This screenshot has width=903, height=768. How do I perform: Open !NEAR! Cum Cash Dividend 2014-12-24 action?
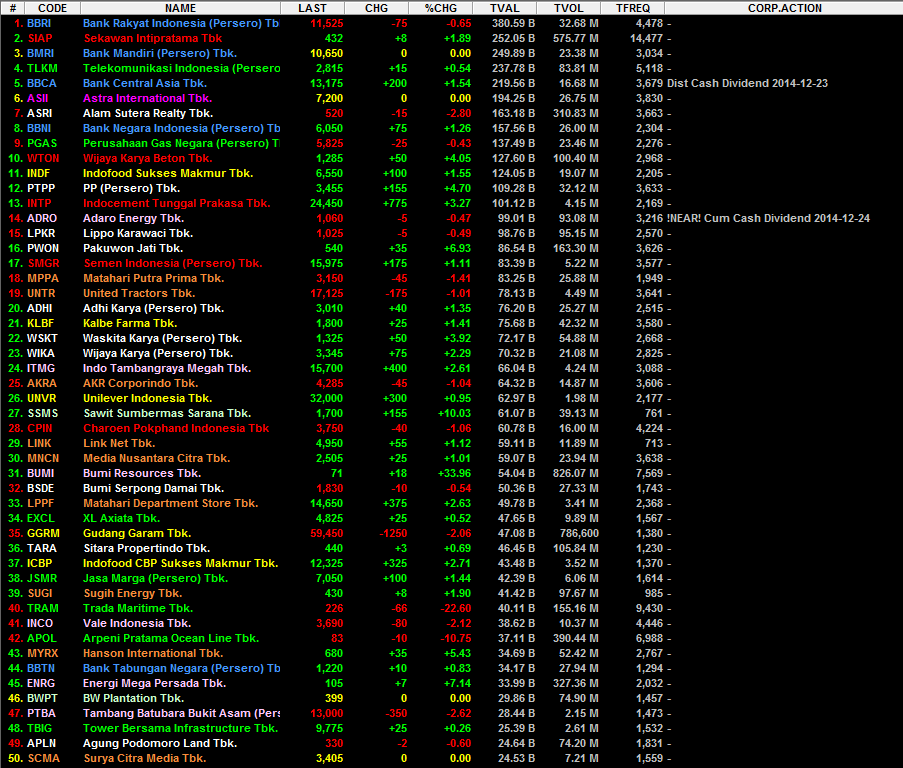pos(768,218)
